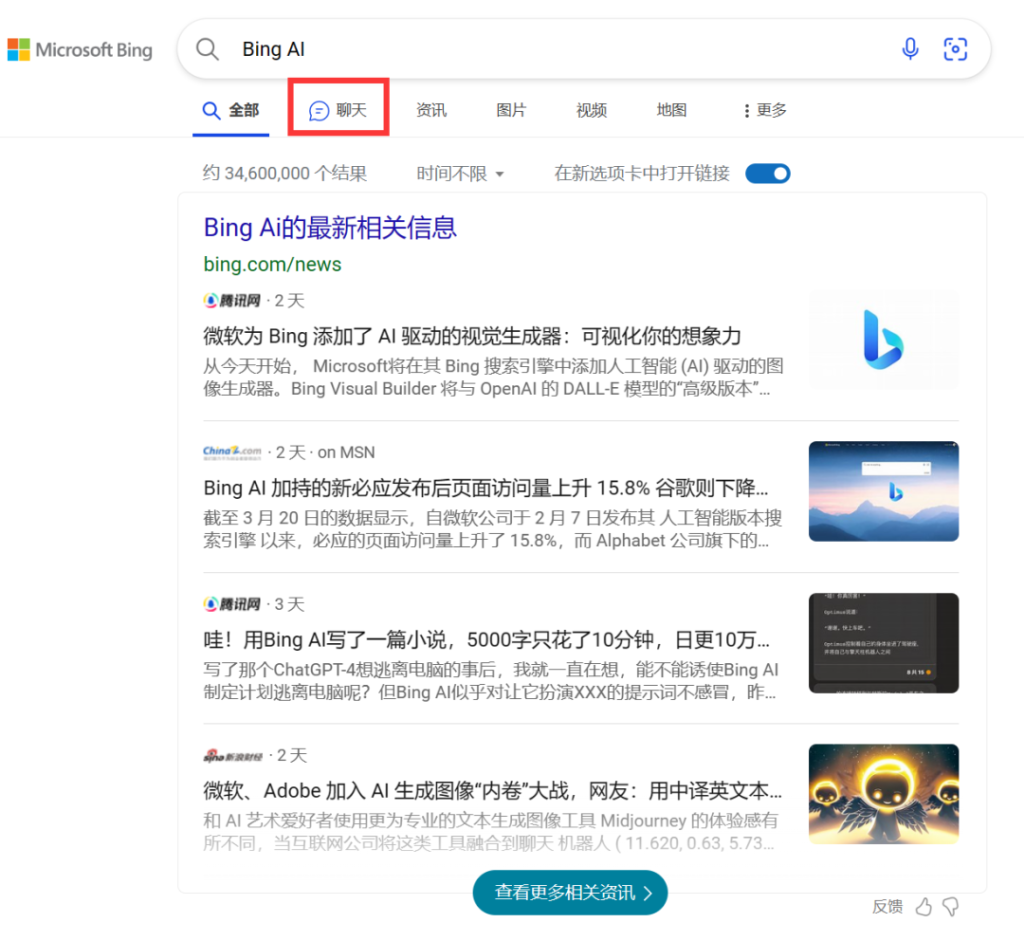Open the dark chat screenshot thumbnail

[884, 643]
